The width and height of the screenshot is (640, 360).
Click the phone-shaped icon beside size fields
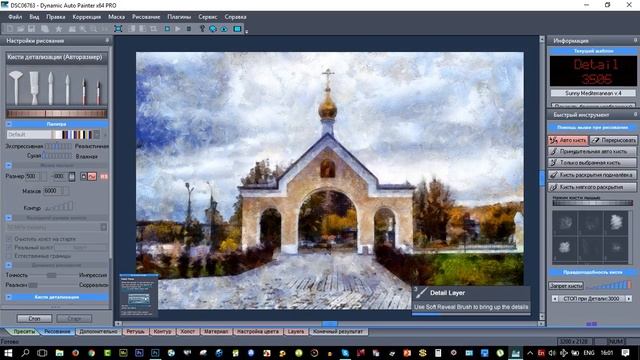[x=72, y=176]
